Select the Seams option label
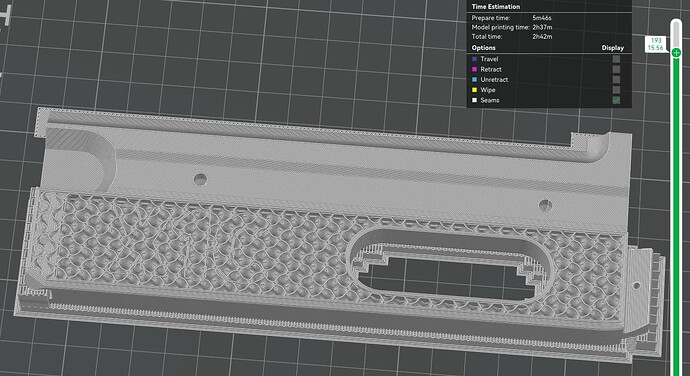 coord(490,100)
